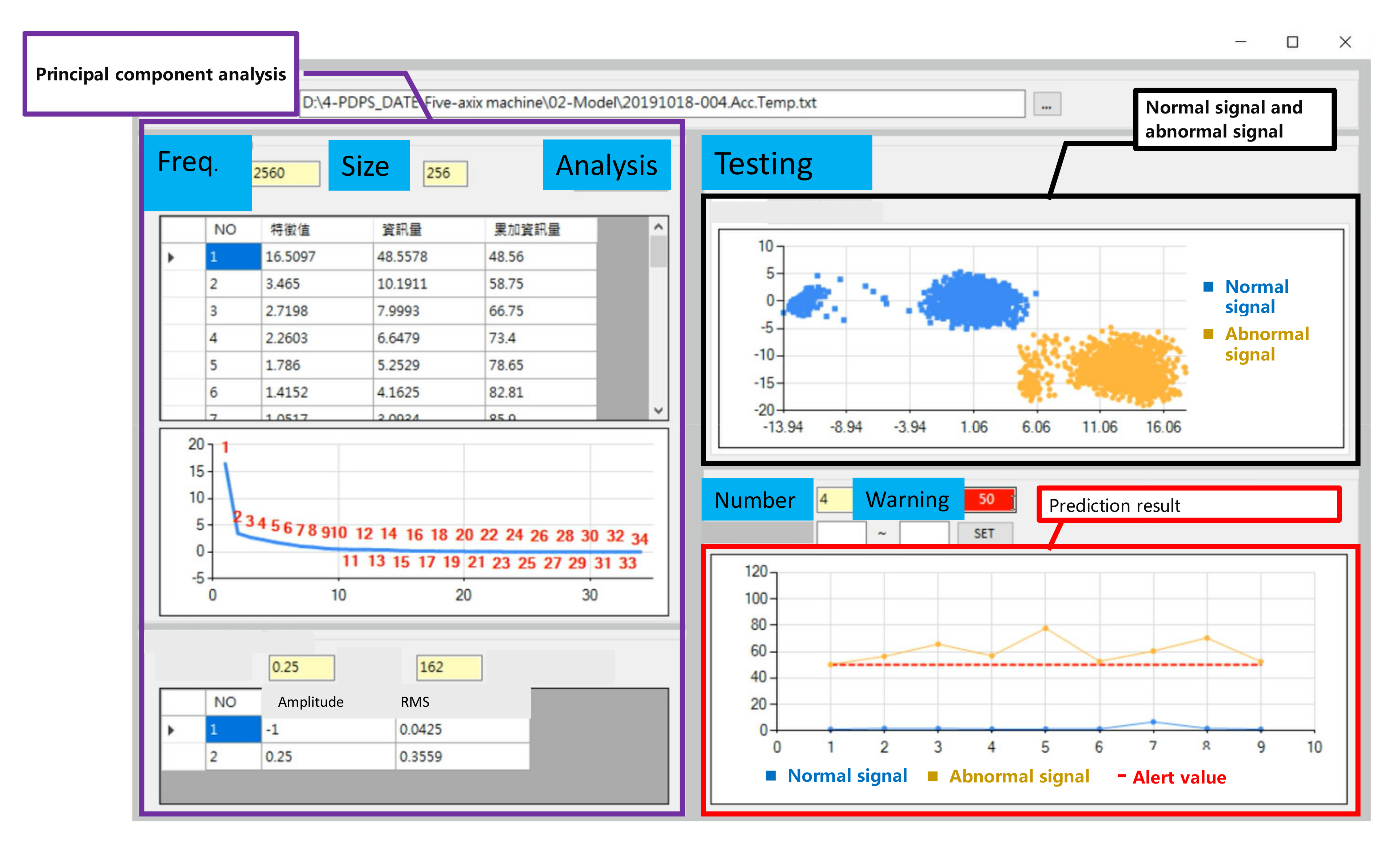This screenshot has width=1400, height=841.
Task: Select row arrow beside amplitude -1
Action: tap(171, 730)
